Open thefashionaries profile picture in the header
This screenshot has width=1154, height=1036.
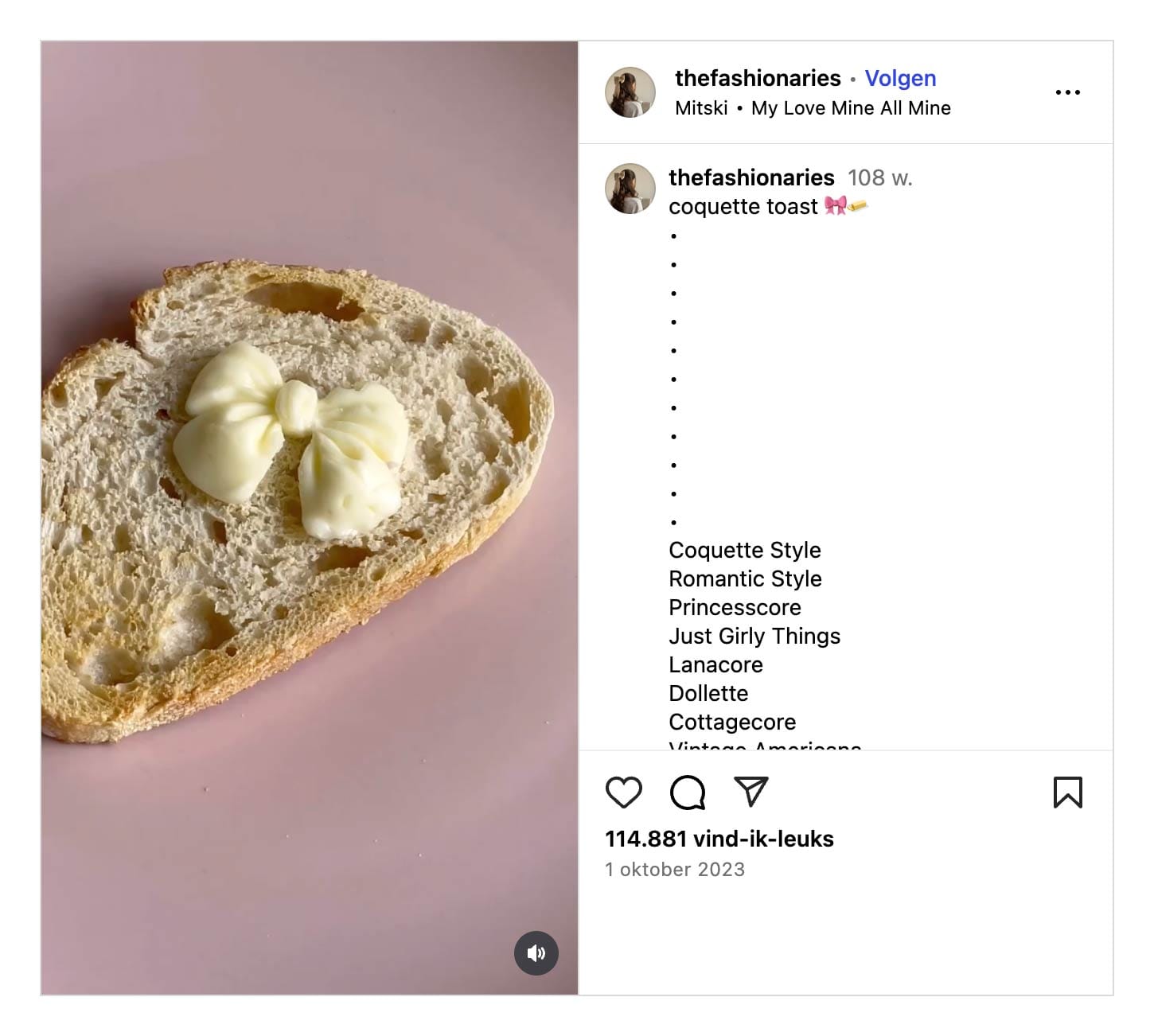[x=630, y=92]
